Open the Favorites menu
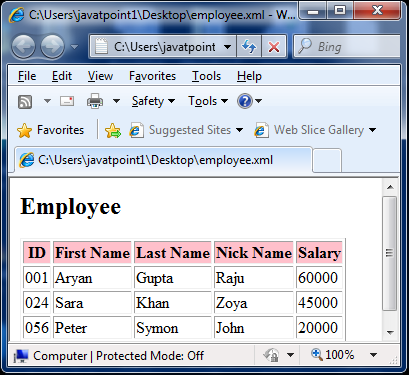Screen dimensions: 411x383 coord(152,76)
